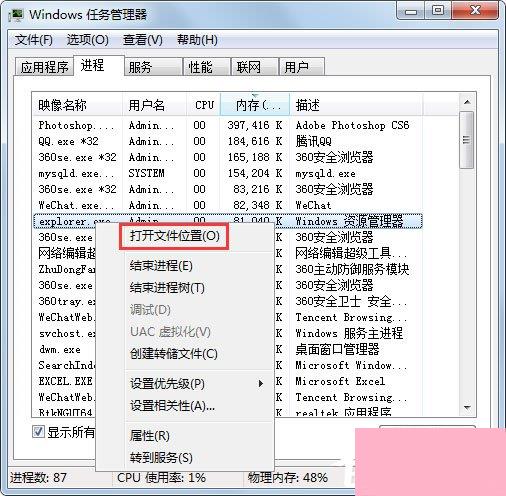The width and height of the screenshot is (506, 496).
Task: Switch to the 服务 tab
Action: pyautogui.click(x=153, y=67)
